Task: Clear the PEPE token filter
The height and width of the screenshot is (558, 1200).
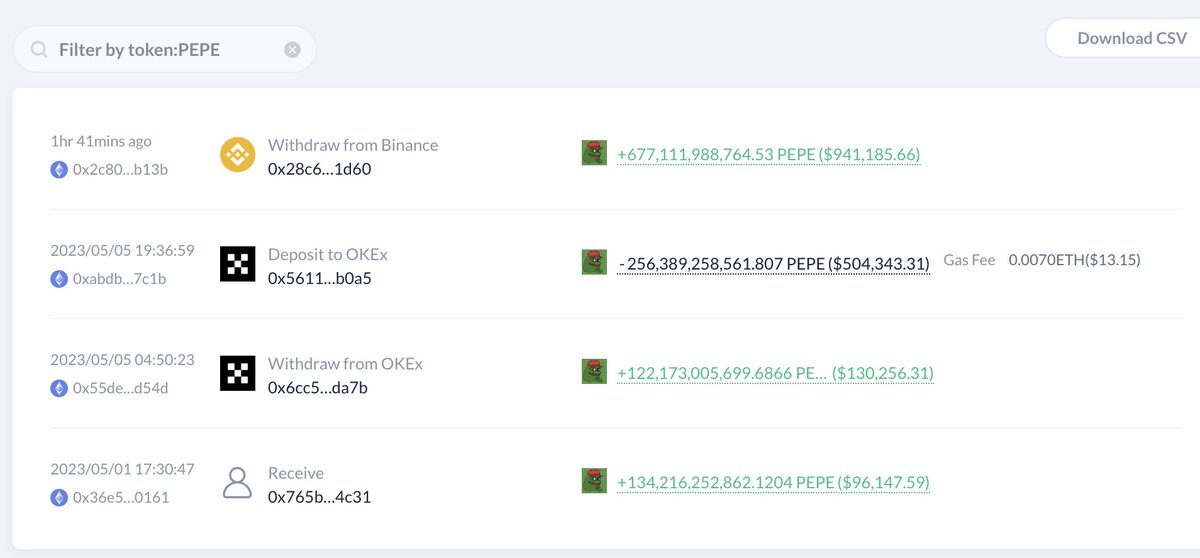Action: (292, 49)
